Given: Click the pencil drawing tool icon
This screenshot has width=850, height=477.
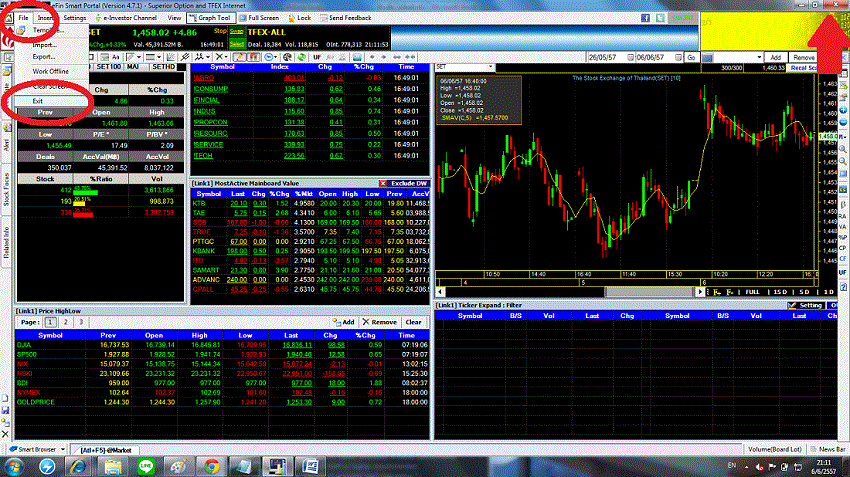Looking at the screenshot, I should point(239,57).
